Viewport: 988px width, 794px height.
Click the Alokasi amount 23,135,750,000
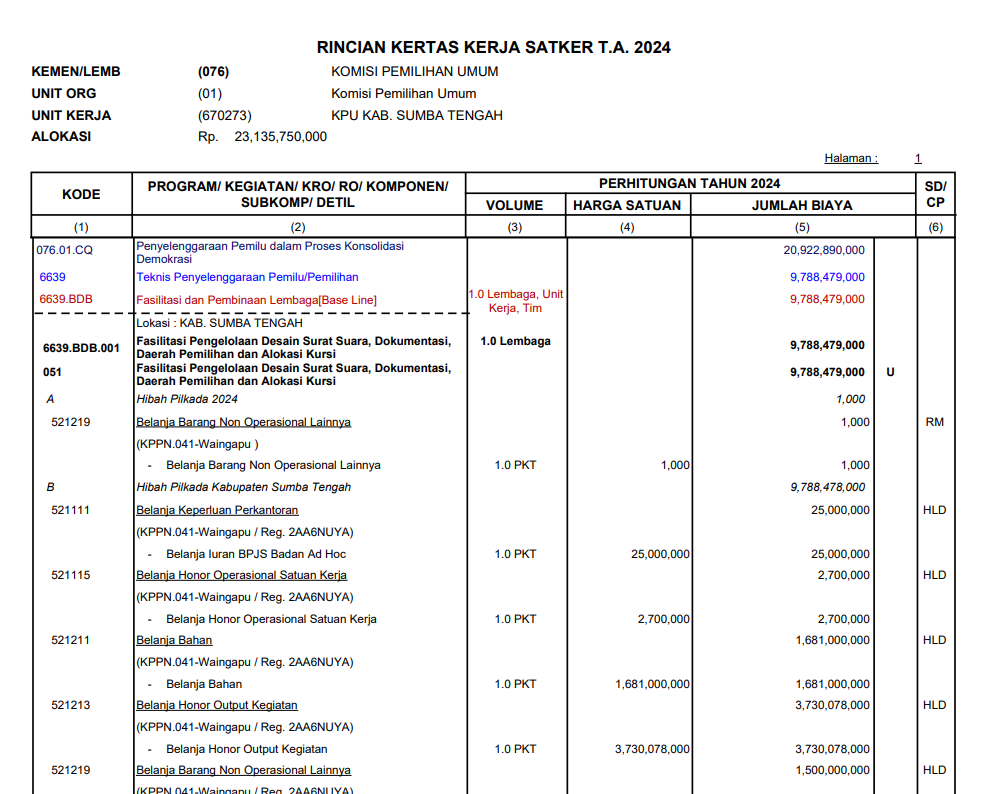pos(280,137)
